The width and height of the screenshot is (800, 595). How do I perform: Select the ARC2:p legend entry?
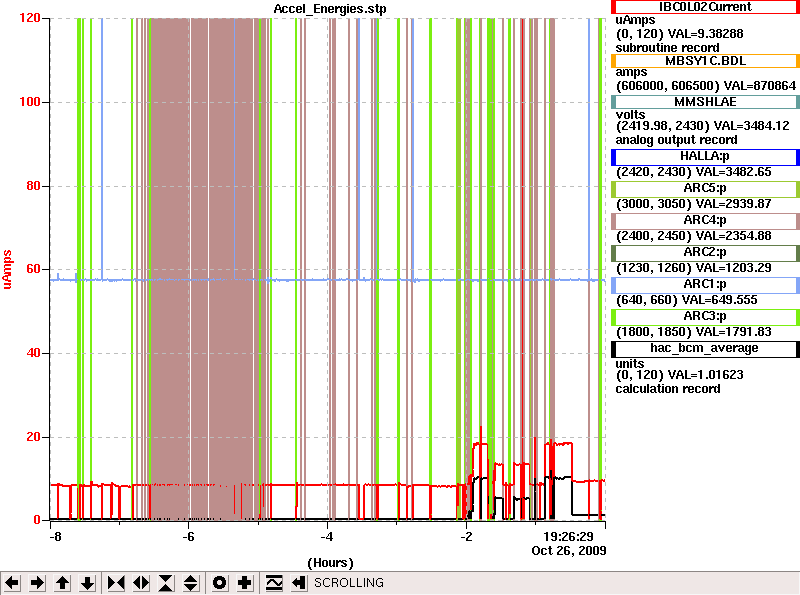pyautogui.click(x=705, y=253)
